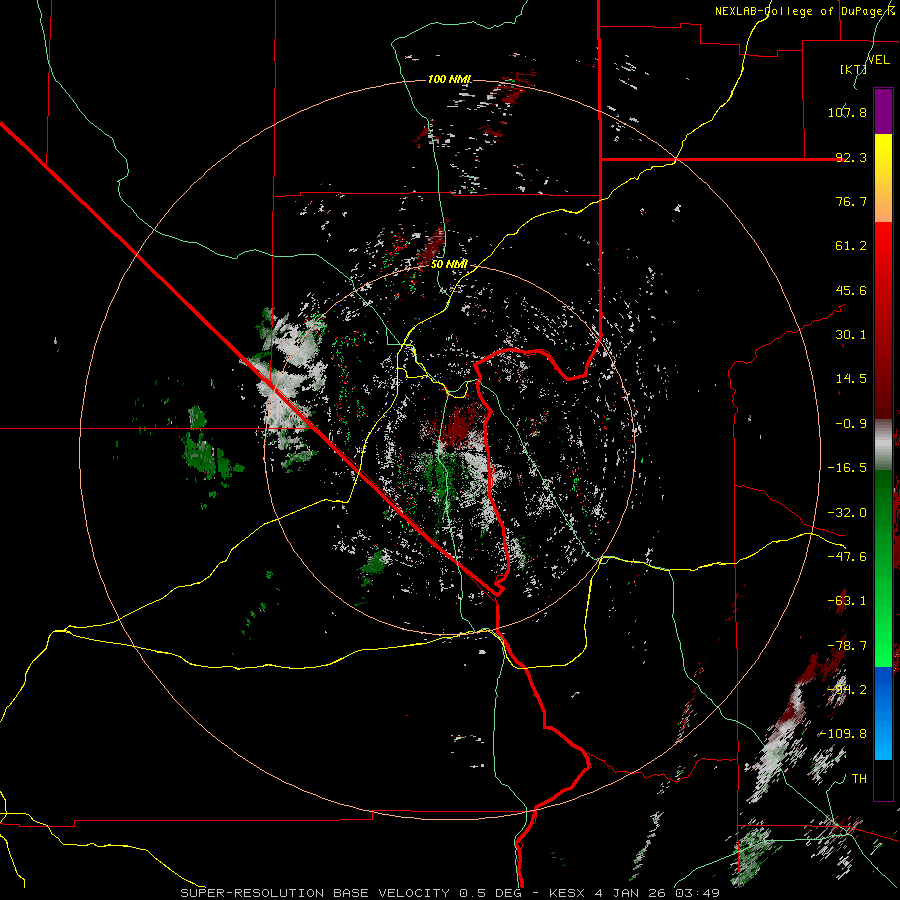Select the 61.2 velocity scale value

tap(851, 246)
